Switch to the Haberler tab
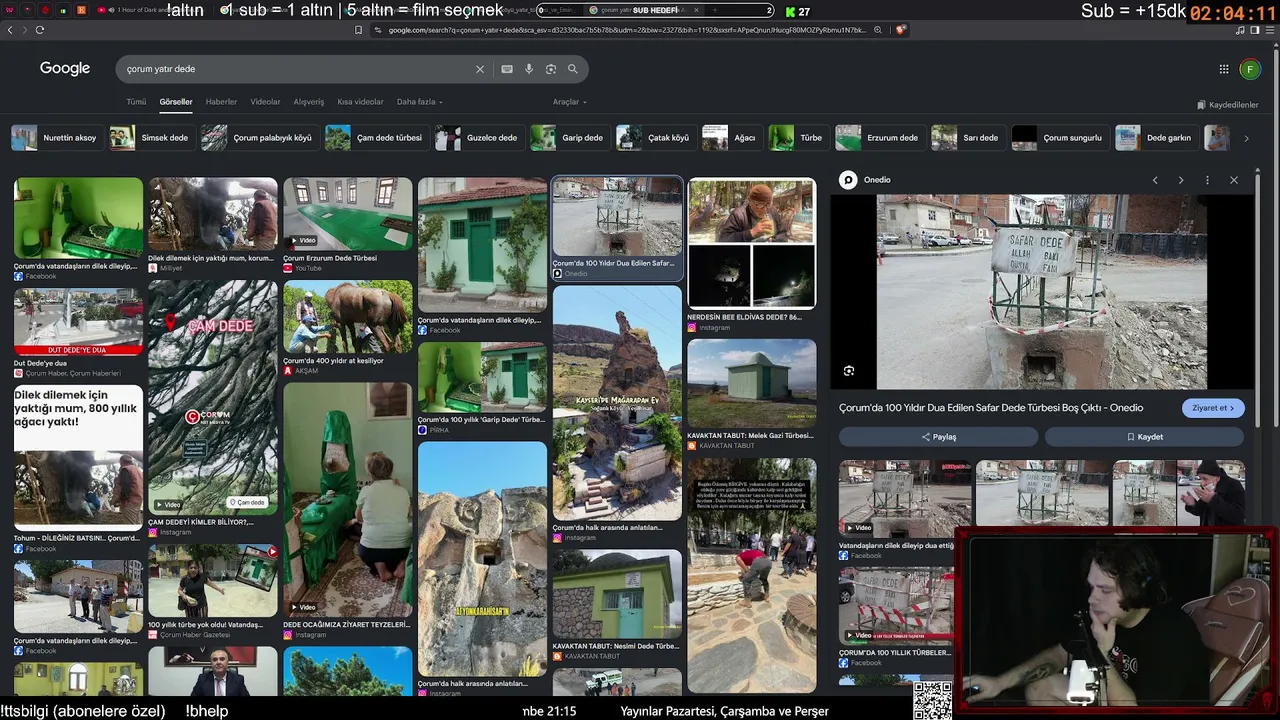Viewport: 1280px width, 720px height. [x=221, y=102]
